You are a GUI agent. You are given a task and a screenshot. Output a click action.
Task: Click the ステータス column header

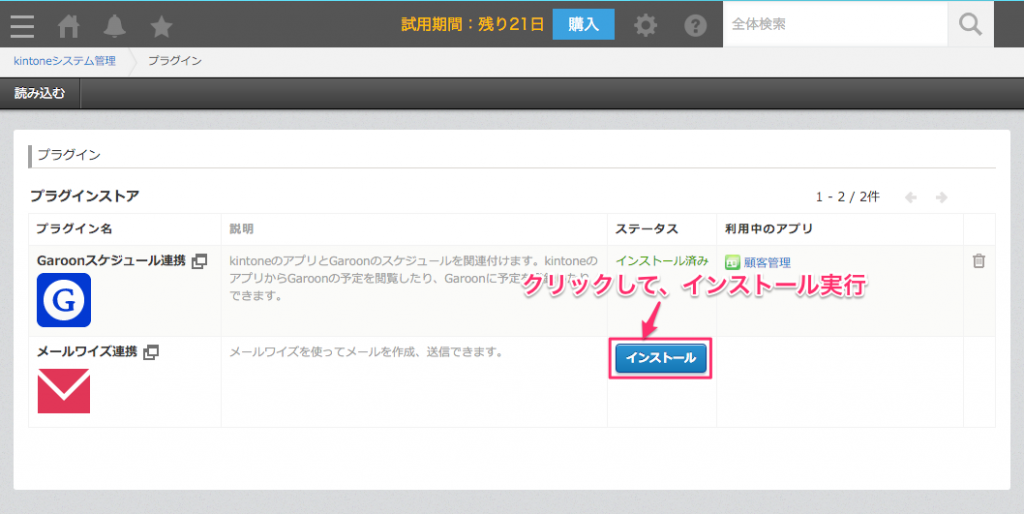click(x=647, y=229)
